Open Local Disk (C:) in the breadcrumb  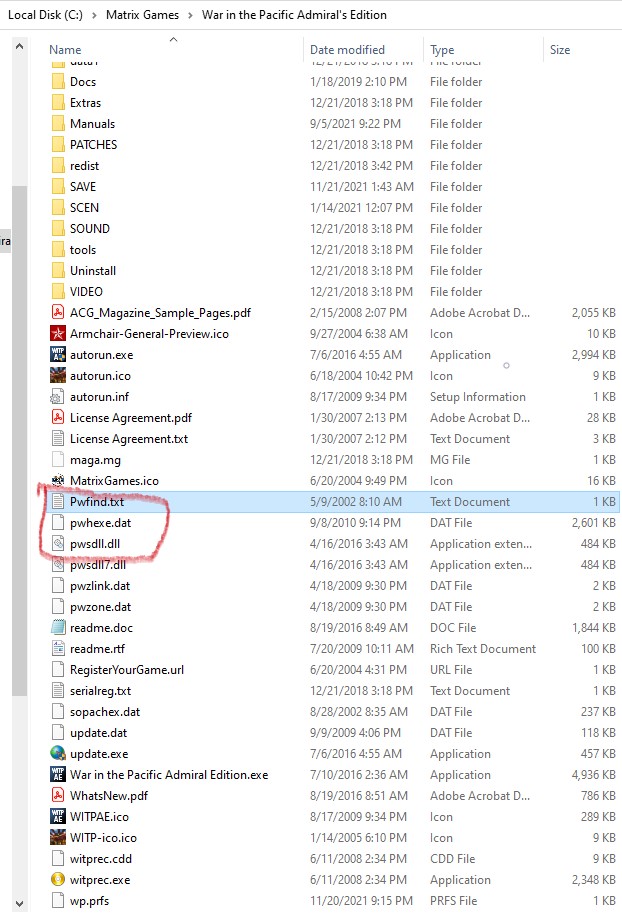click(45, 15)
